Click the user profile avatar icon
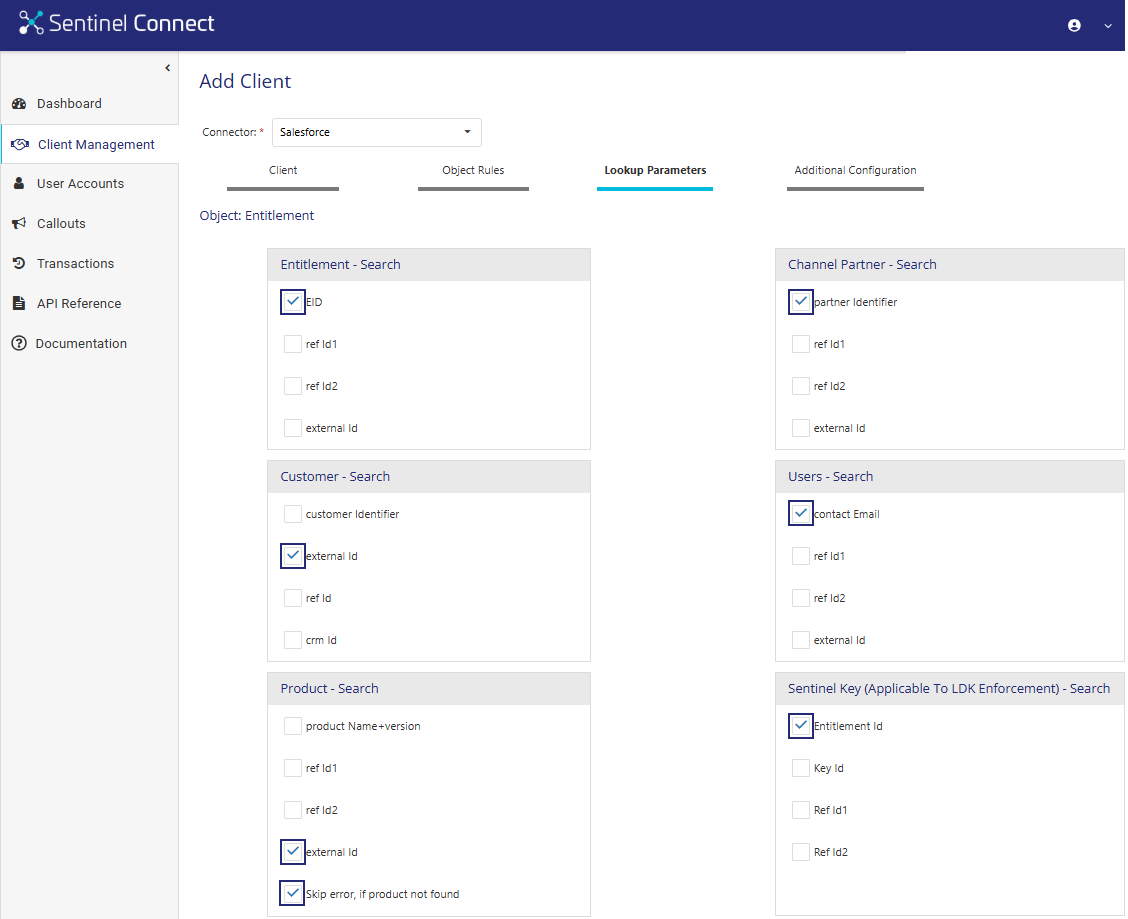Viewport: 1128px width, 919px height. point(1074,26)
